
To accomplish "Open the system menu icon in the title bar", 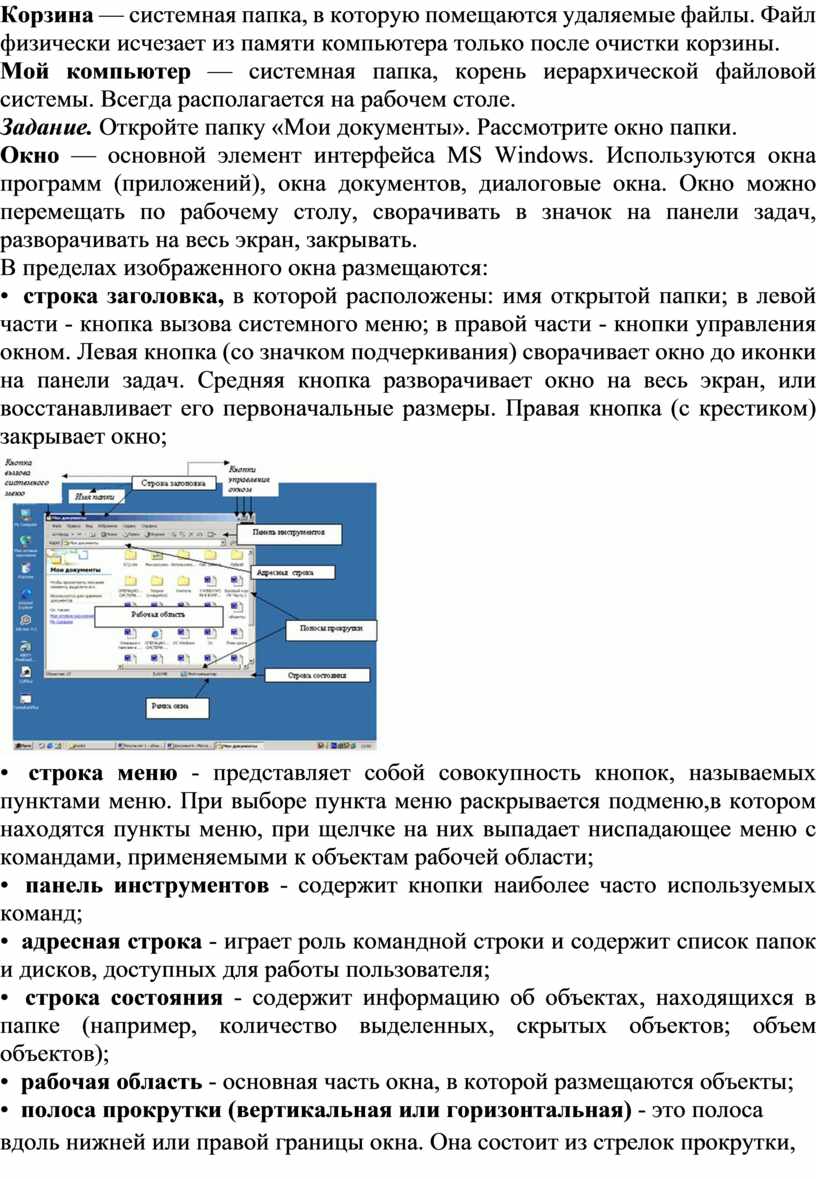I will [50, 517].
